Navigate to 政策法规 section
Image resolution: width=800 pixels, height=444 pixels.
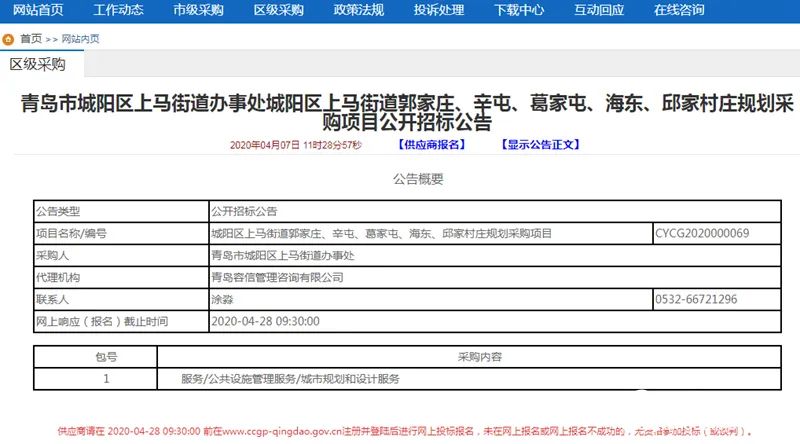pos(359,11)
